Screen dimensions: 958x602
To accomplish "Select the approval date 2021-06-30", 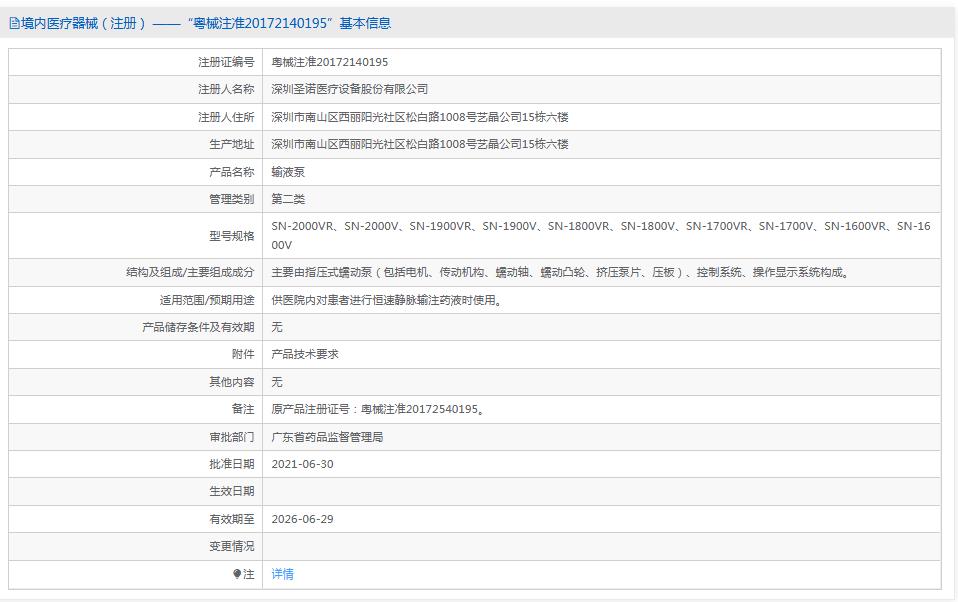I will [x=302, y=464].
